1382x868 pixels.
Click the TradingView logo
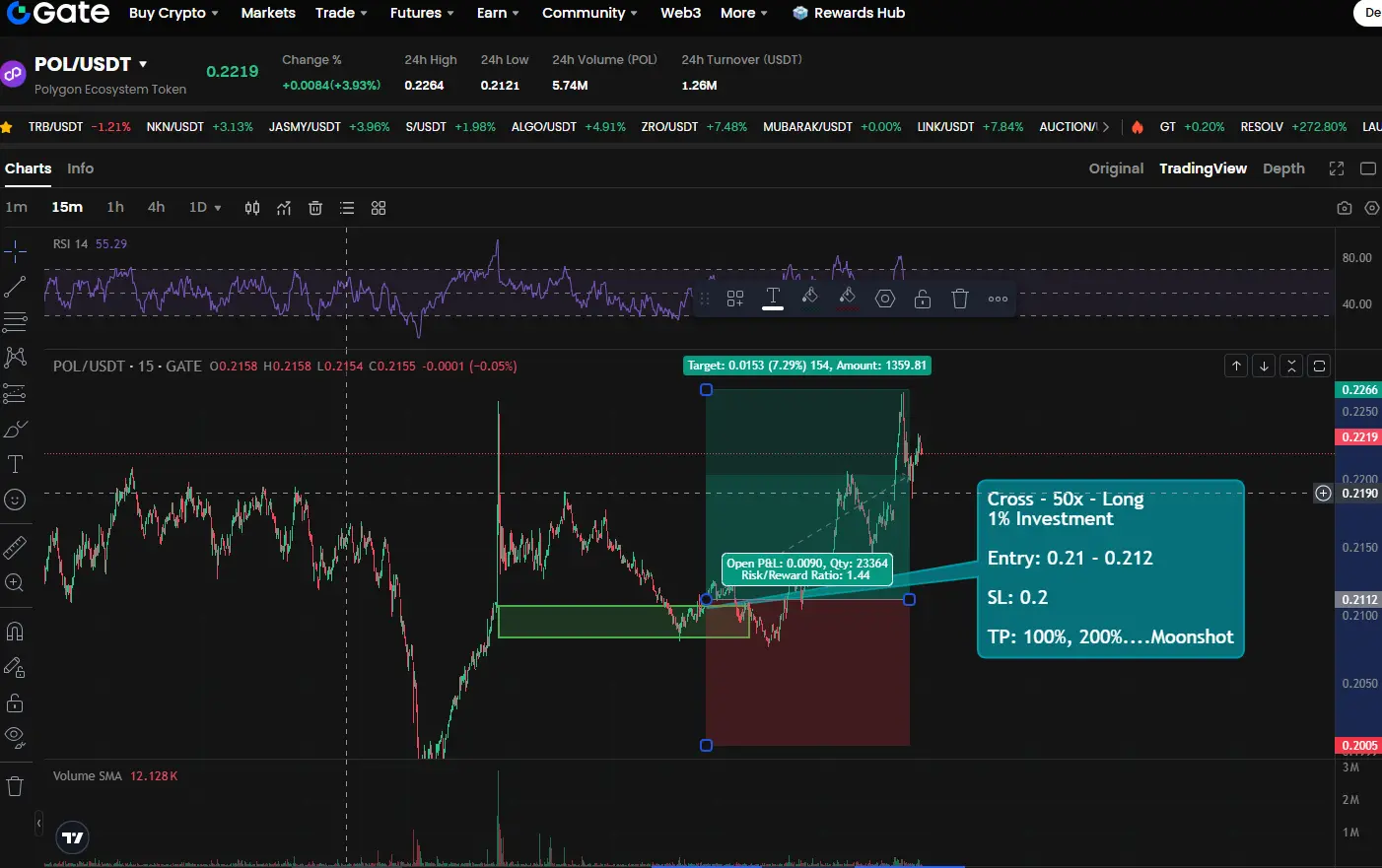click(73, 837)
